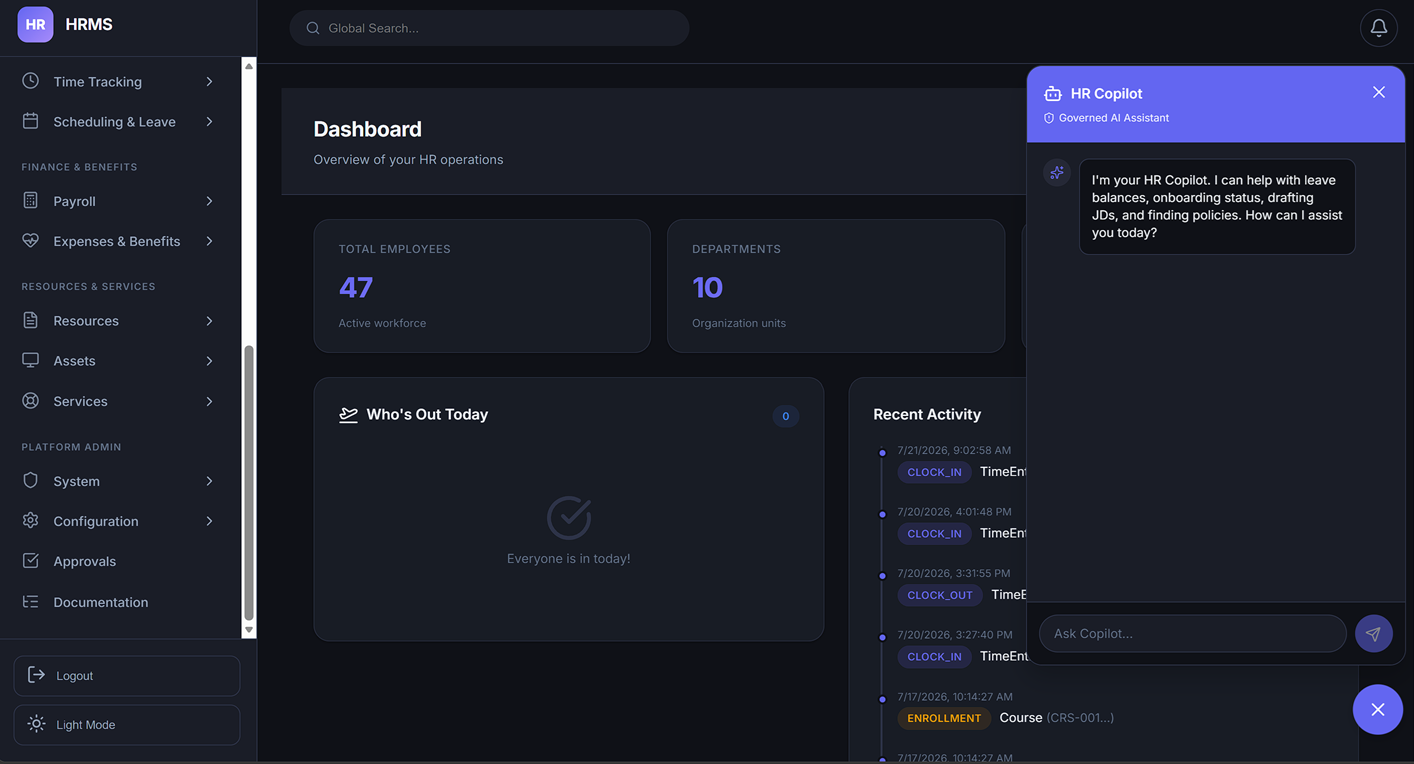
Task: Expand Resources chevron
Action: [209, 320]
